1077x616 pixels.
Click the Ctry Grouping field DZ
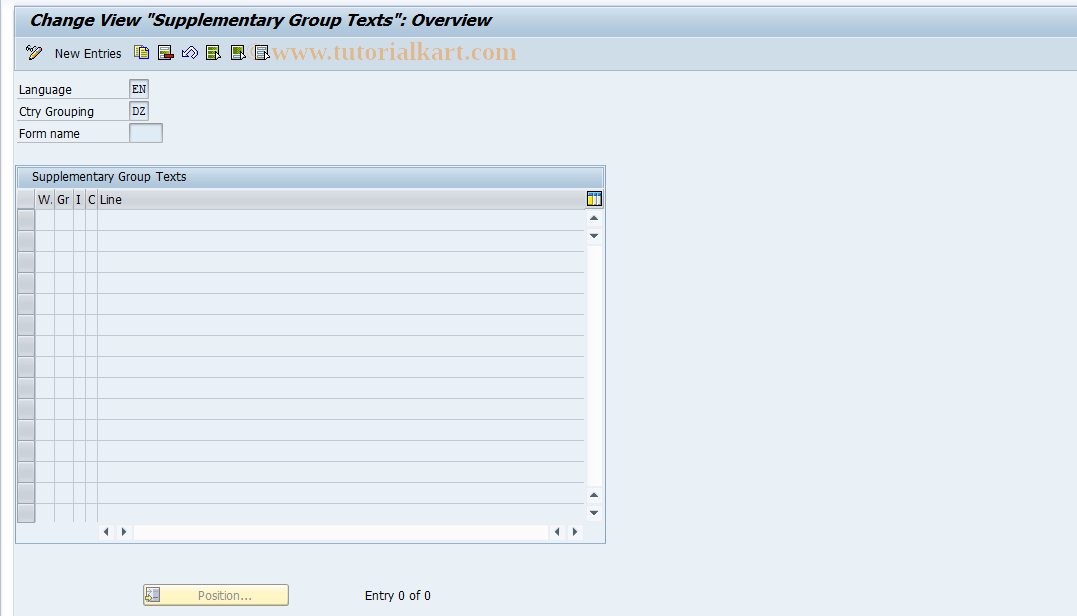pos(139,111)
